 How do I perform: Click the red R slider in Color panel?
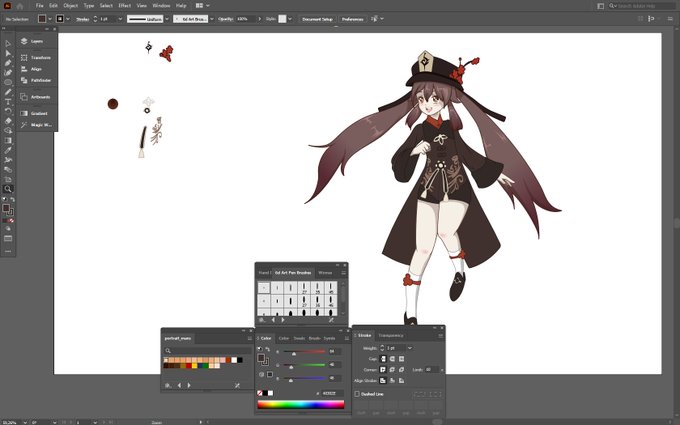pyautogui.click(x=304, y=352)
